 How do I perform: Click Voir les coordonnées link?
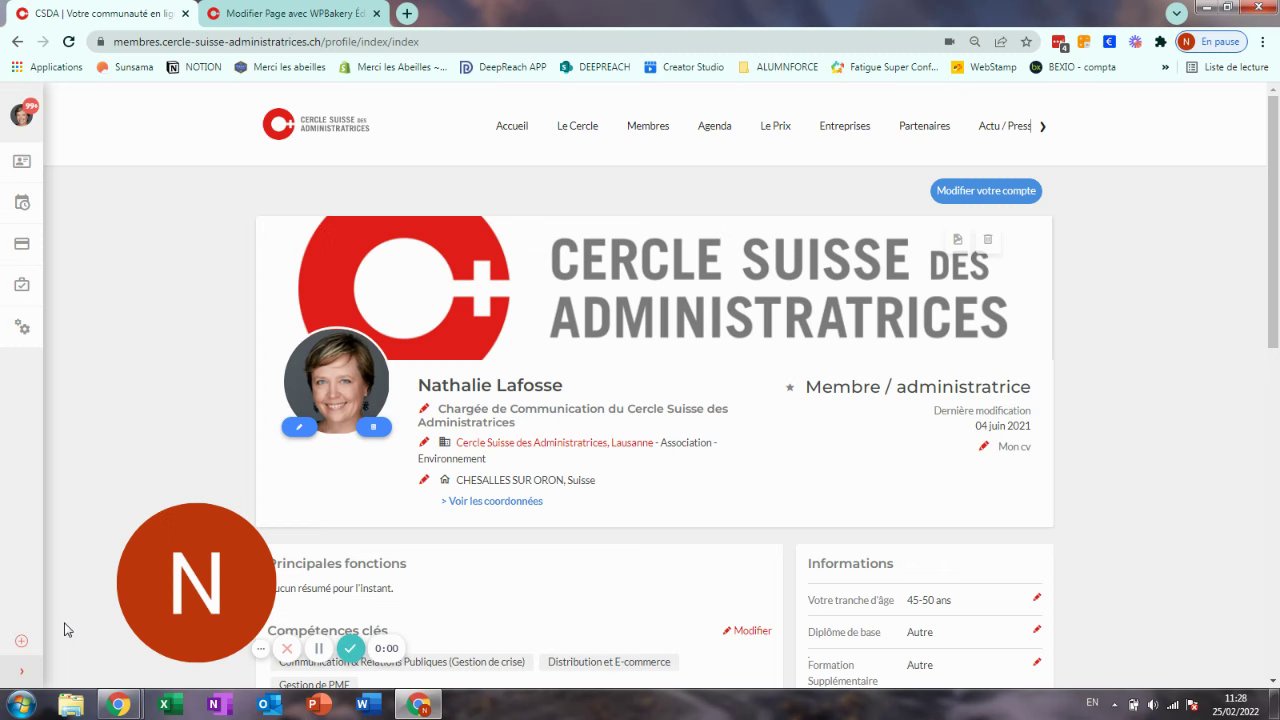click(492, 501)
